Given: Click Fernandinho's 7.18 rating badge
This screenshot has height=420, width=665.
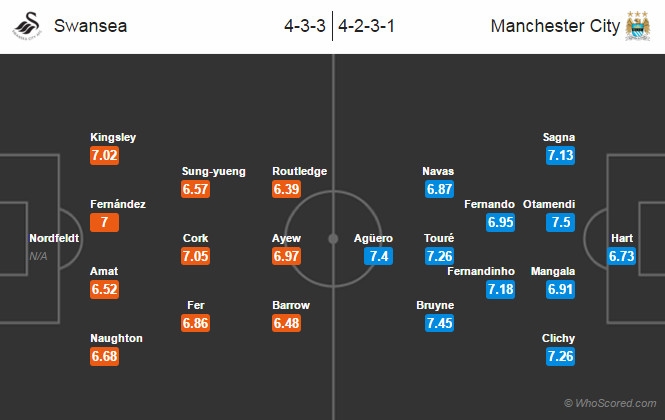Looking at the screenshot, I should pyautogui.click(x=498, y=289).
